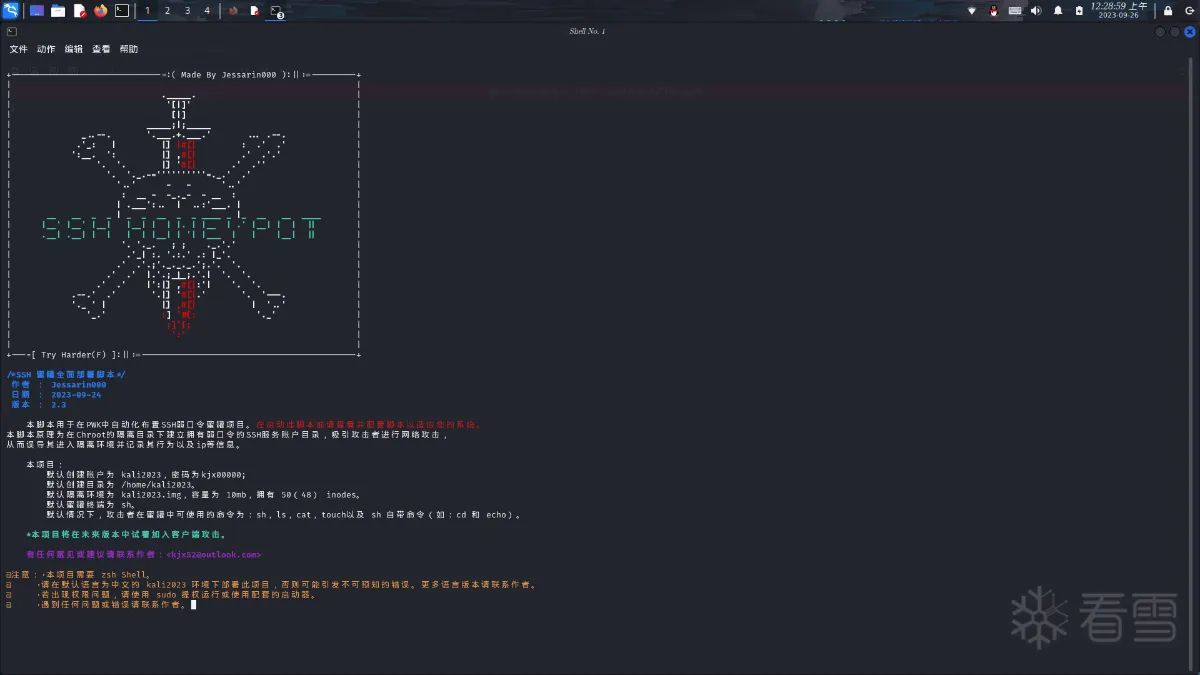Screen dimensions: 1200x675
Task: Click the kjx52@outlook.com email address
Action: click(215, 554)
